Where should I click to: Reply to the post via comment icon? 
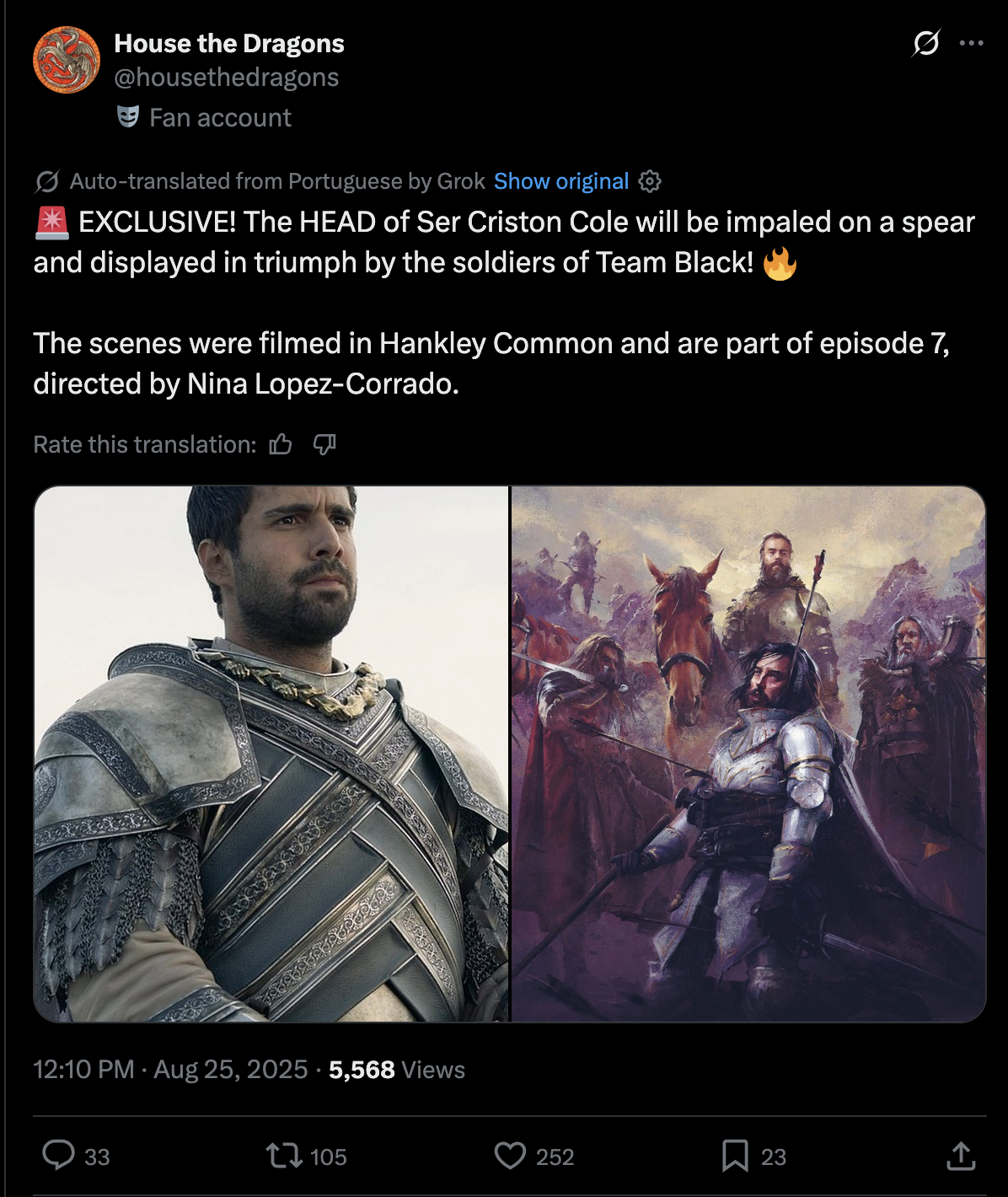coord(58,1155)
